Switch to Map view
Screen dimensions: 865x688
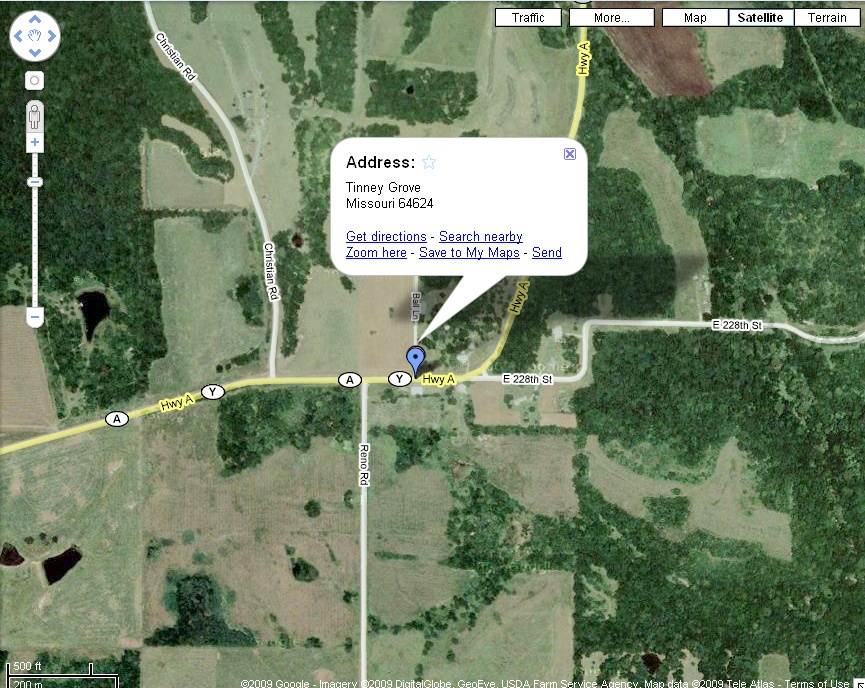[695, 18]
